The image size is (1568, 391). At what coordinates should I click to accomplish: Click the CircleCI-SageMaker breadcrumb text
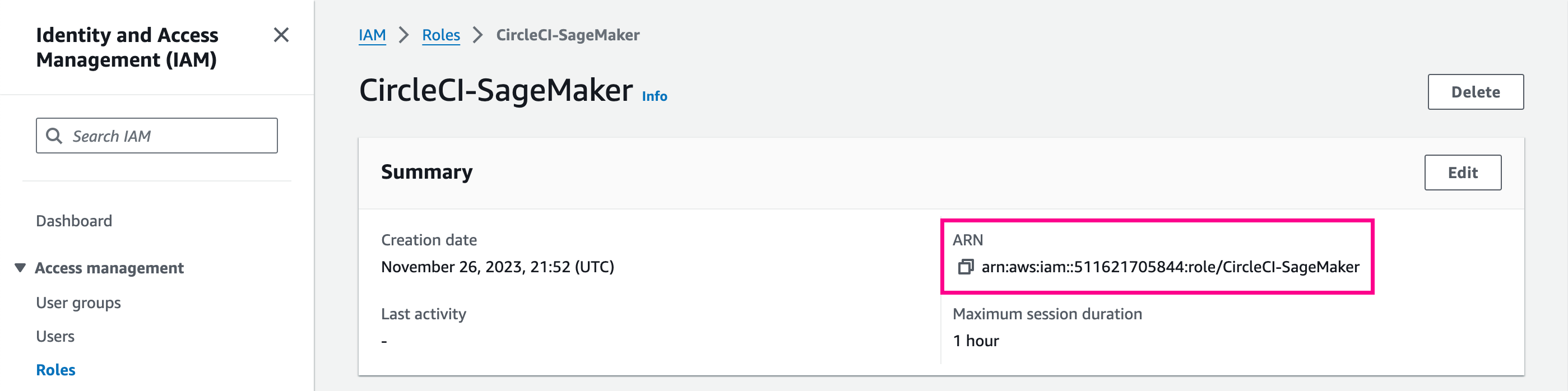tap(567, 35)
